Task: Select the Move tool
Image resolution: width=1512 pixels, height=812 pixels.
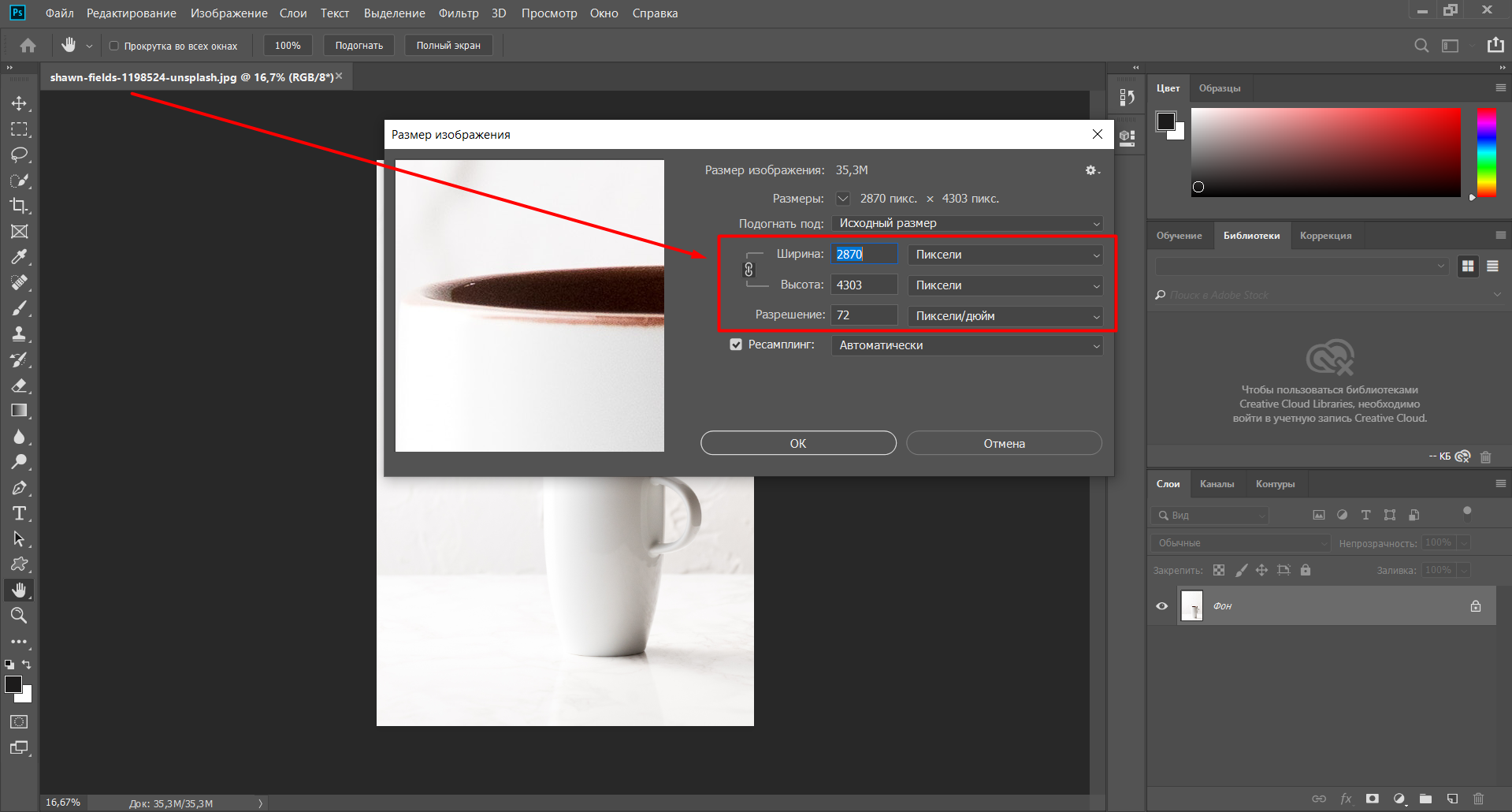Action: pyautogui.click(x=19, y=103)
